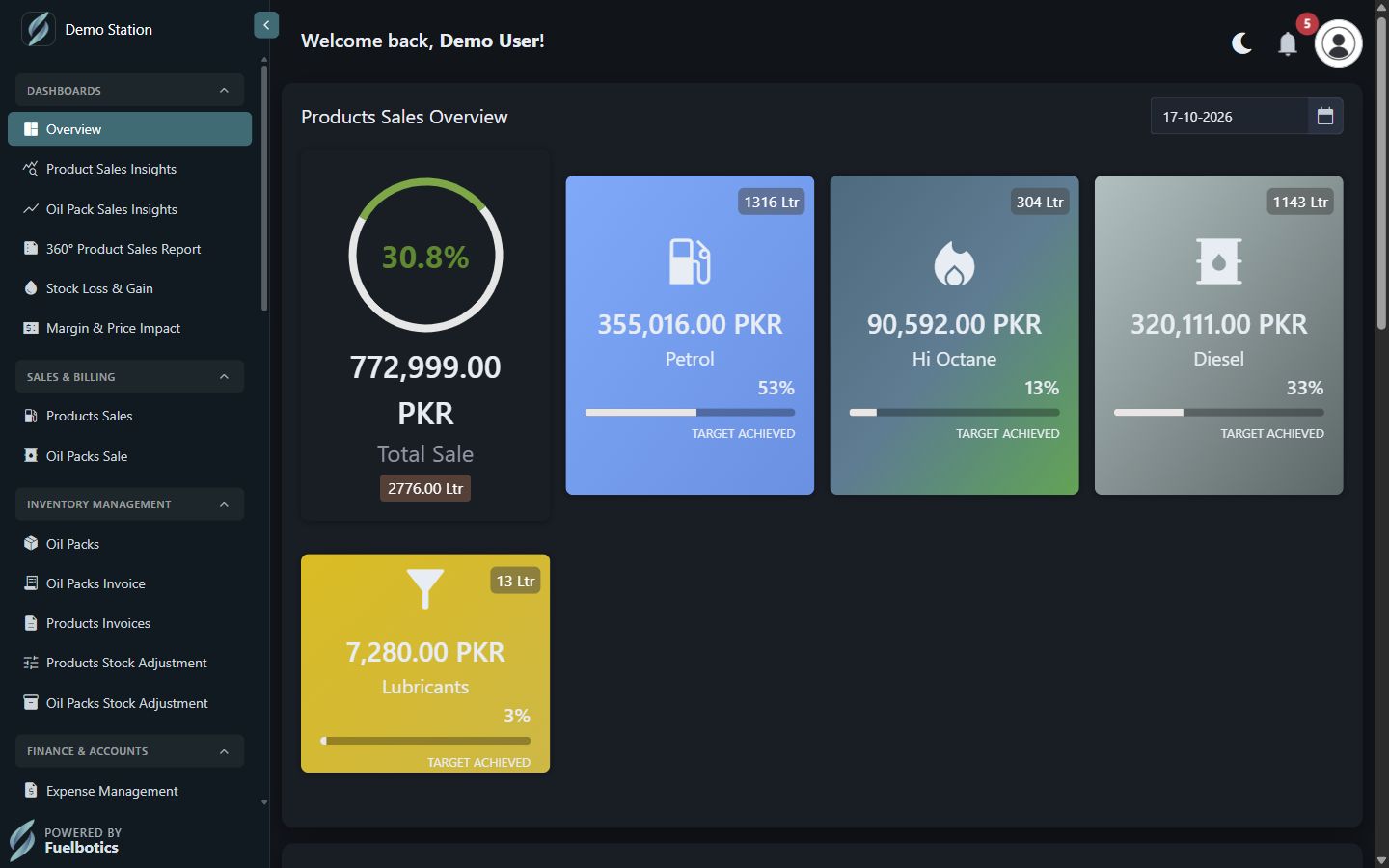Screen dimensions: 1389x868
Task: Click the Demo Station logo icon
Action: pyautogui.click(x=39, y=29)
